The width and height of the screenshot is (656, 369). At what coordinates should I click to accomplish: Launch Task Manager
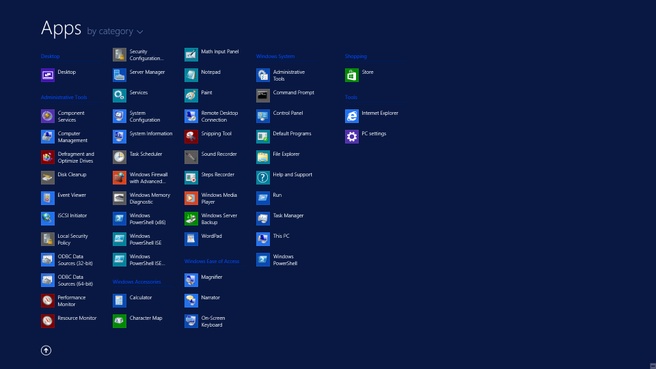[280, 219]
